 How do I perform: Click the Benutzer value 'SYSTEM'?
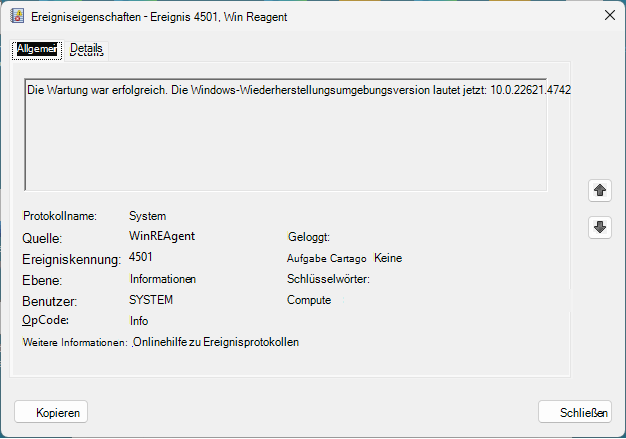point(151,300)
